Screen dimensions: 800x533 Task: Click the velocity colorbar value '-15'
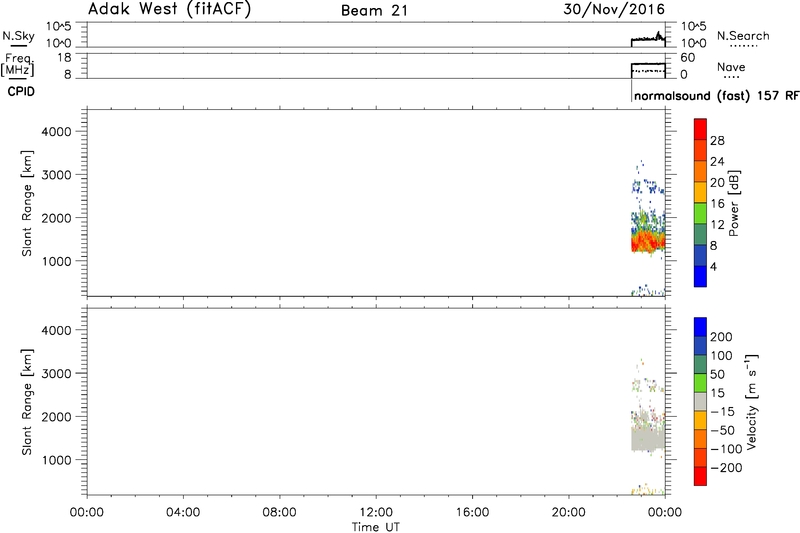coord(722,412)
